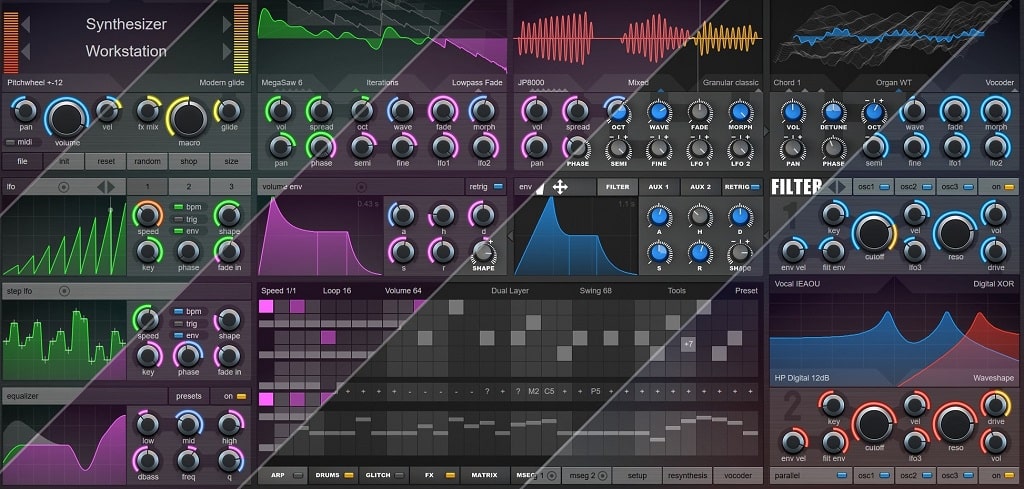Click filter 2 reso knob
The height and width of the screenshot is (489, 1024).
coord(955,424)
